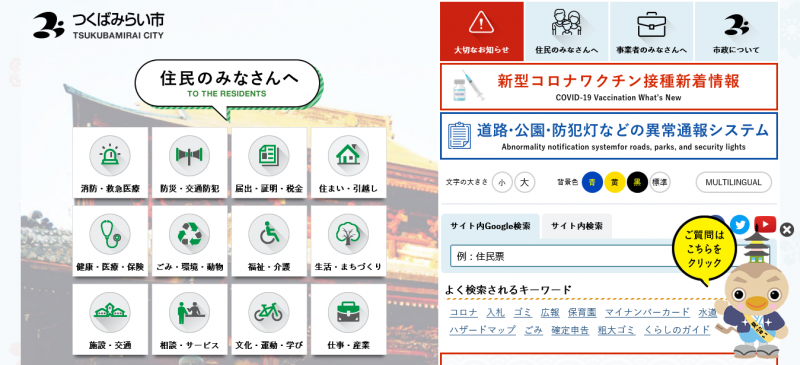Search keyword link 水道
The image size is (800, 365).
708,312
